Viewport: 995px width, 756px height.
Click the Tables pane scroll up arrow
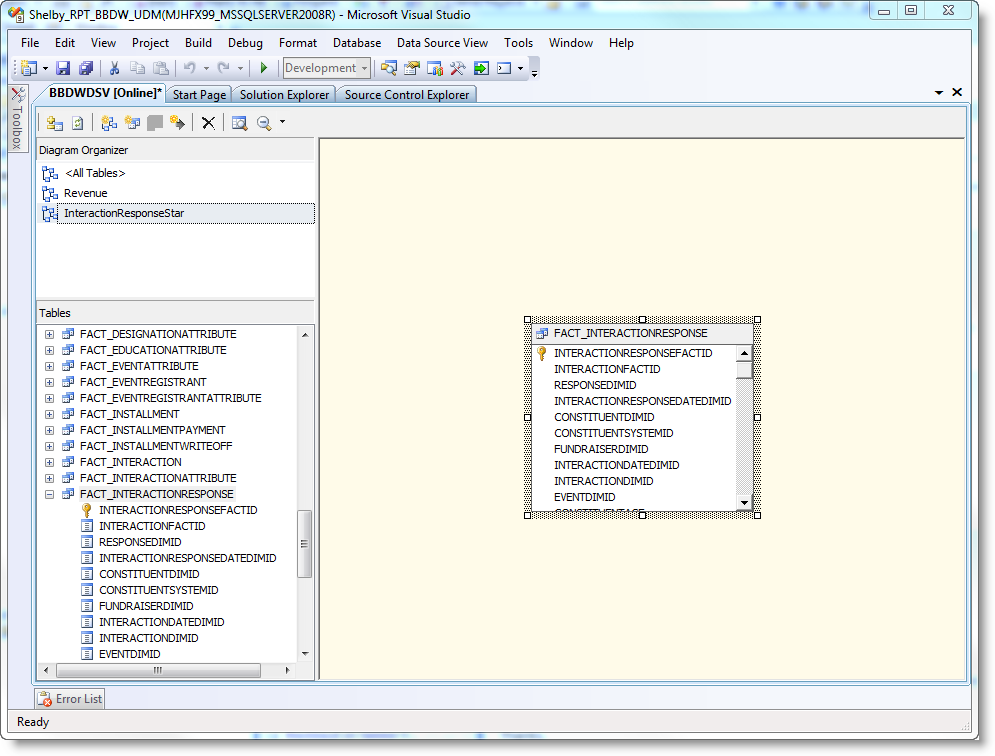(305, 335)
